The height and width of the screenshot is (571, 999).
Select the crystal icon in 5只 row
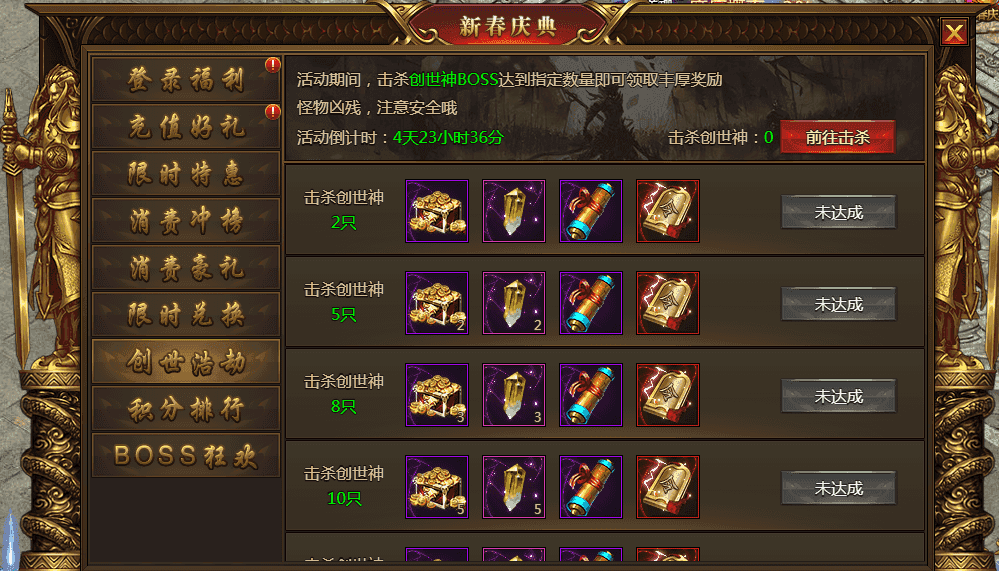point(514,303)
